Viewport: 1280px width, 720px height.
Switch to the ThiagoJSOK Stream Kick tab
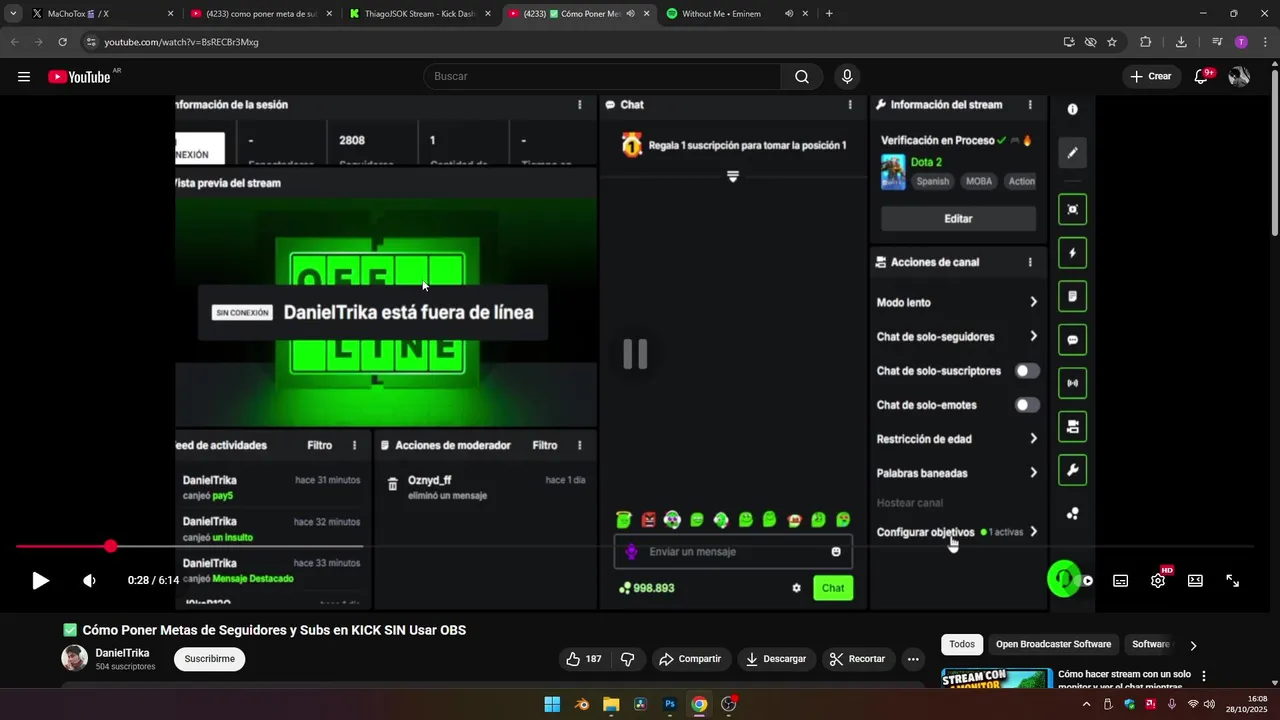coord(418,14)
